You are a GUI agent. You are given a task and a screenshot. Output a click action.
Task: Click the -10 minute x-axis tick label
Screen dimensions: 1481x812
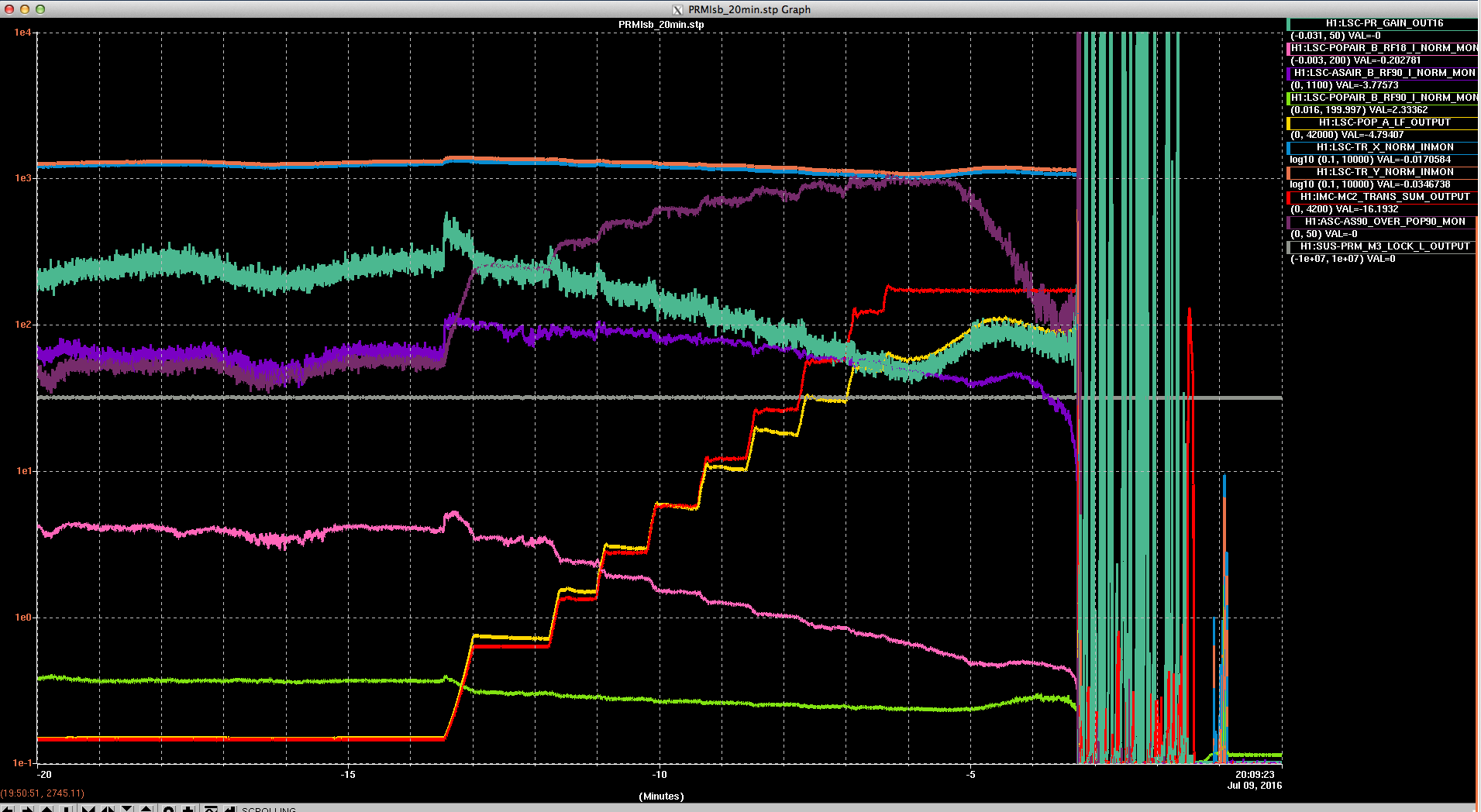[660, 775]
